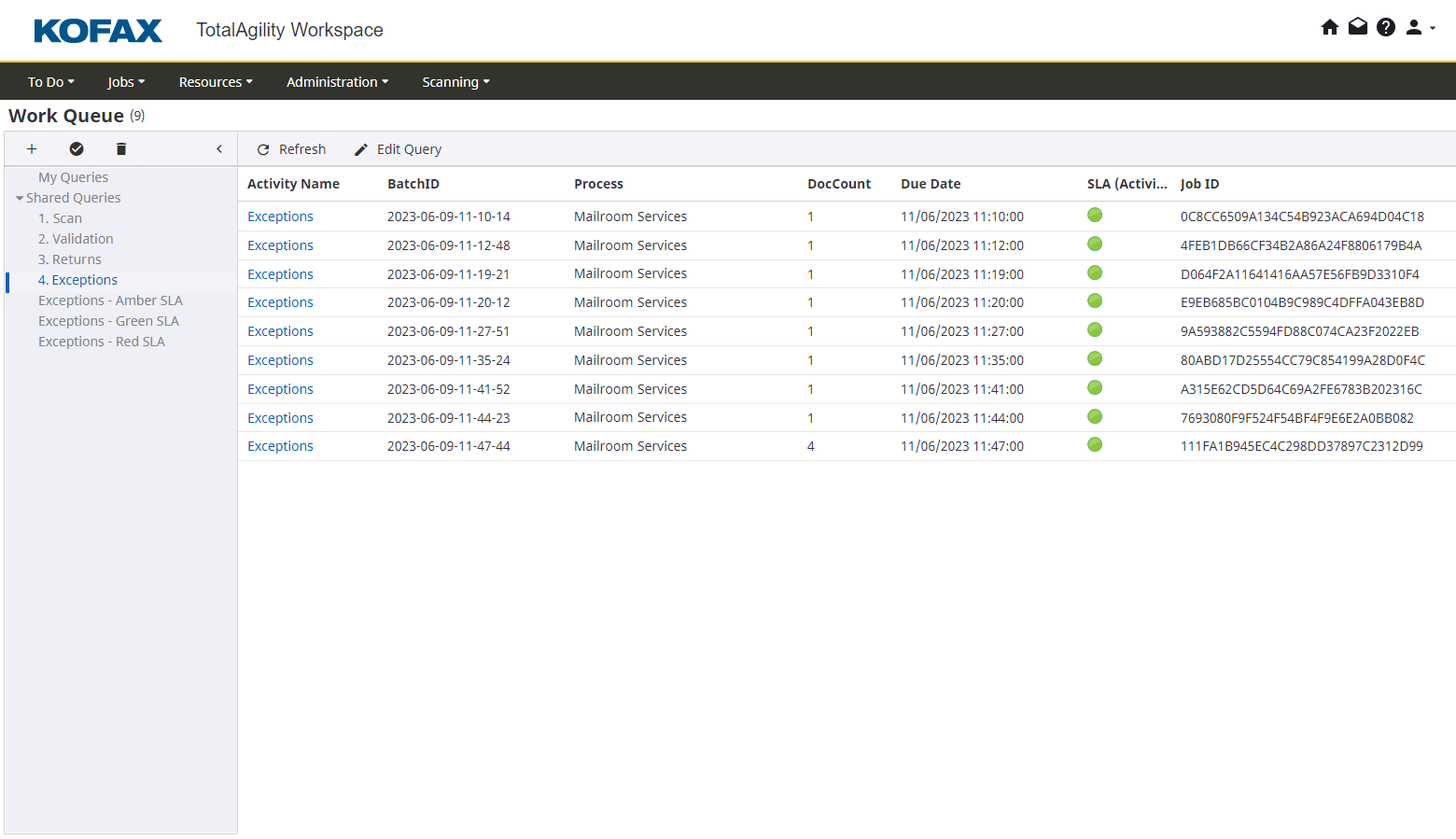Select the 4. Exceptions query
The width and height of the screenshot is (1456, 839).
click(77, 280)
